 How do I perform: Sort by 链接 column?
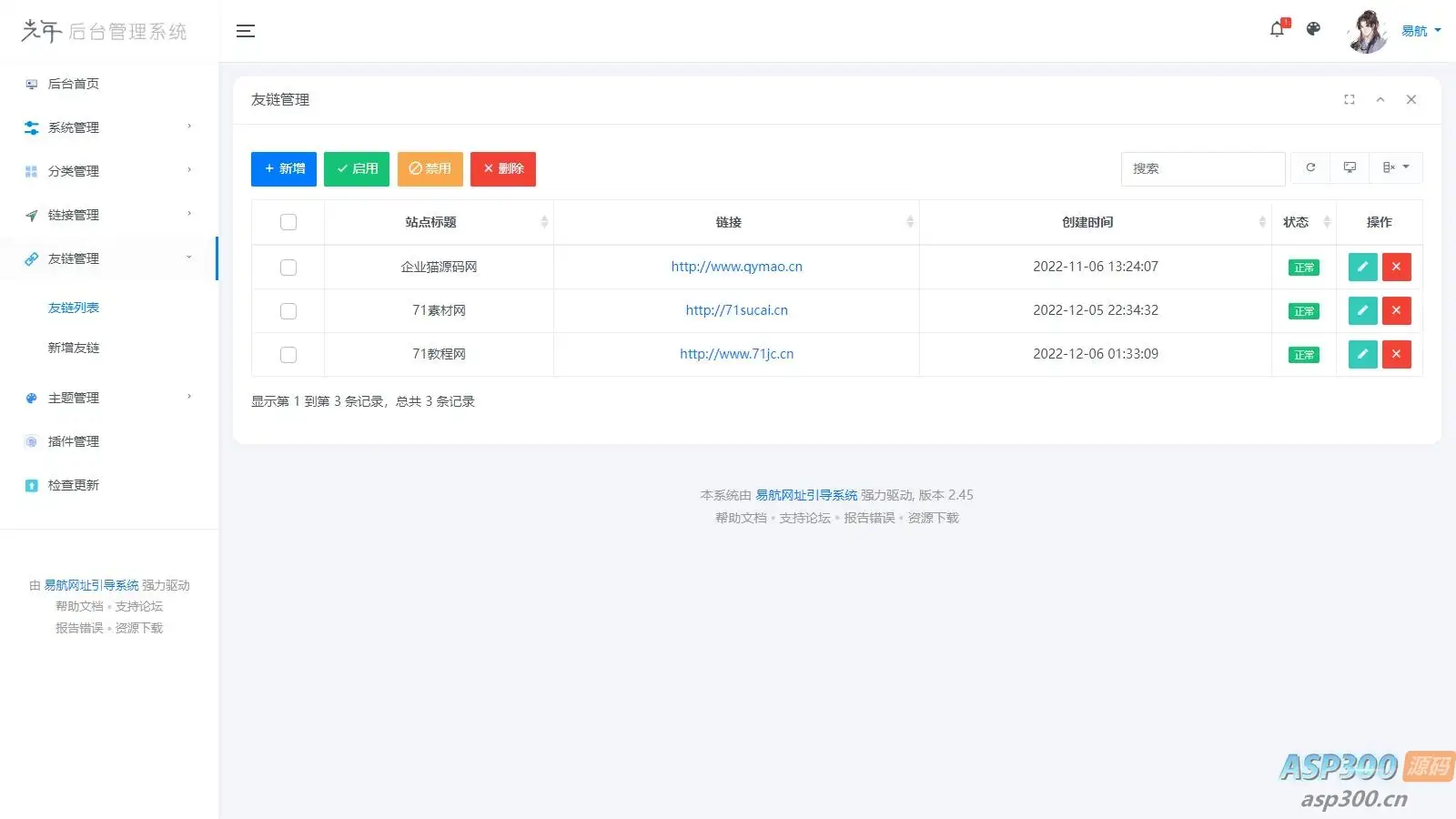736,222
